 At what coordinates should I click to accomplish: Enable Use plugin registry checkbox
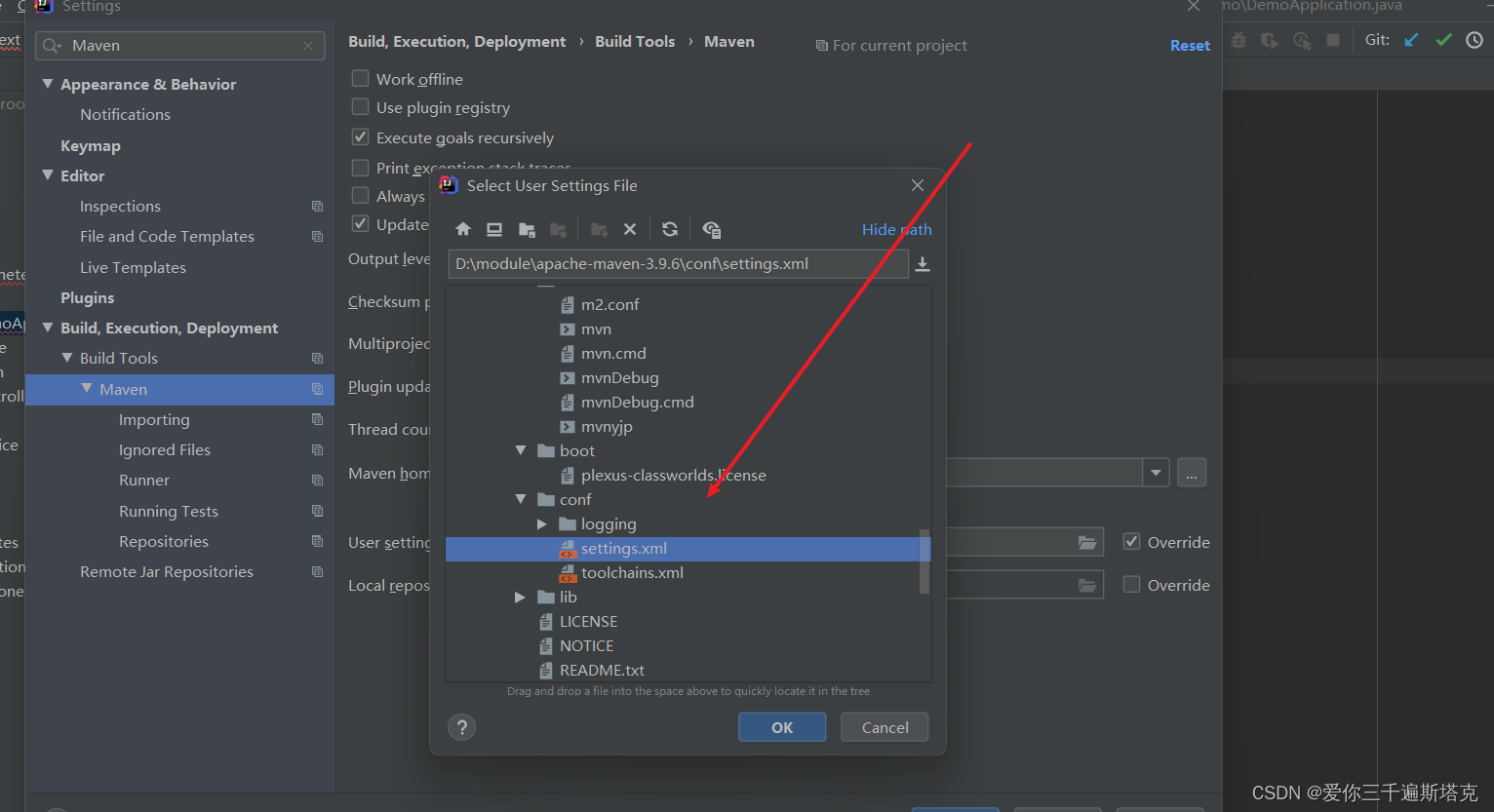point(360,106)
